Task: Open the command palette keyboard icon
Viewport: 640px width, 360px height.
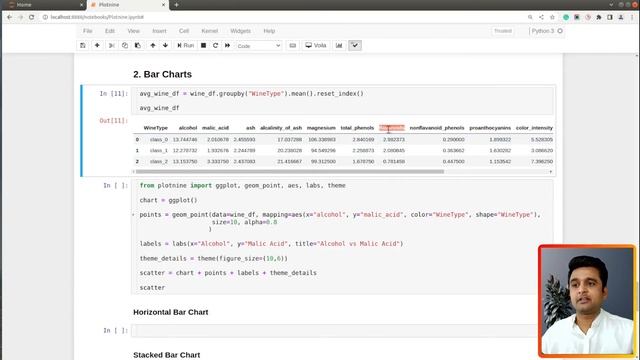Action: pos(293,45)
